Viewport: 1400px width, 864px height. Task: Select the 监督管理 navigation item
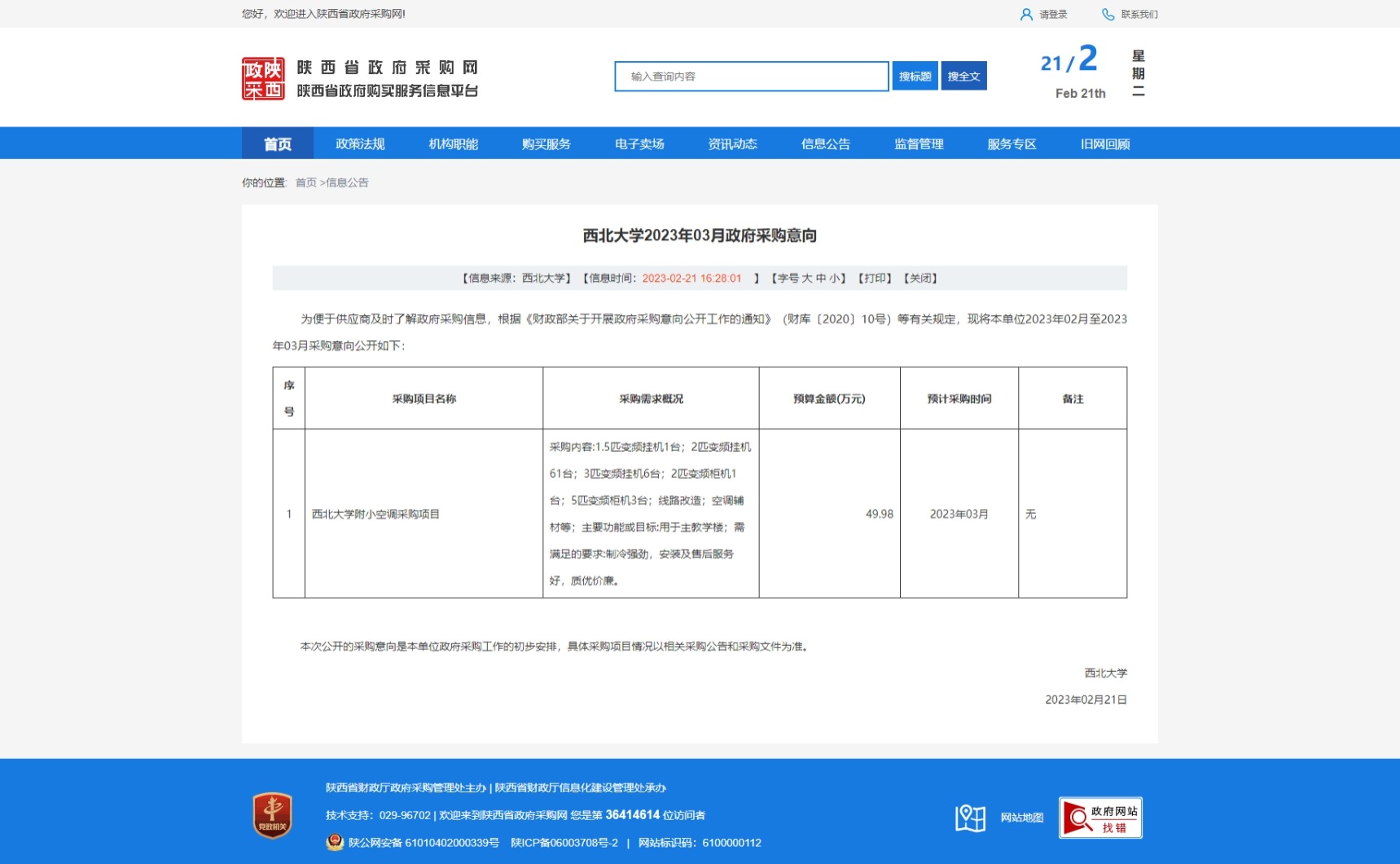tap(919, 144)
